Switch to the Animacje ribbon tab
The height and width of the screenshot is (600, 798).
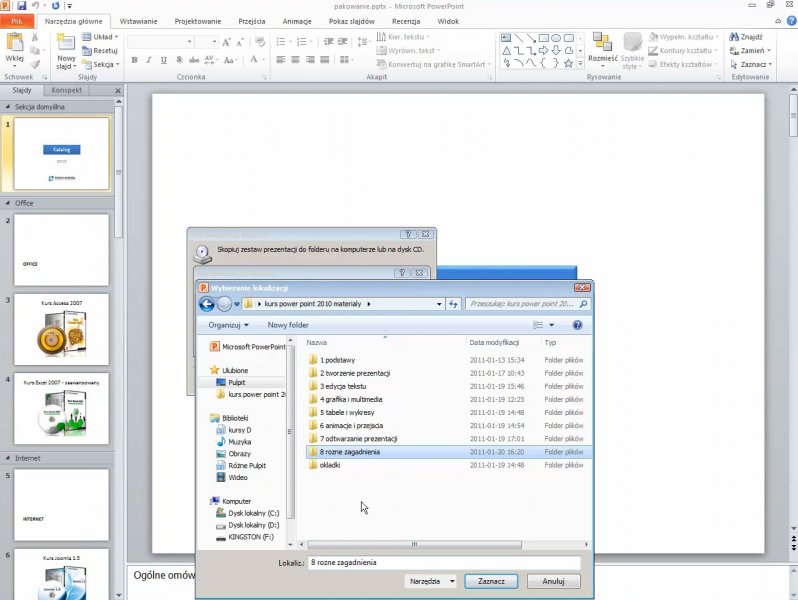pyautogui.click(x=296, y=20)
